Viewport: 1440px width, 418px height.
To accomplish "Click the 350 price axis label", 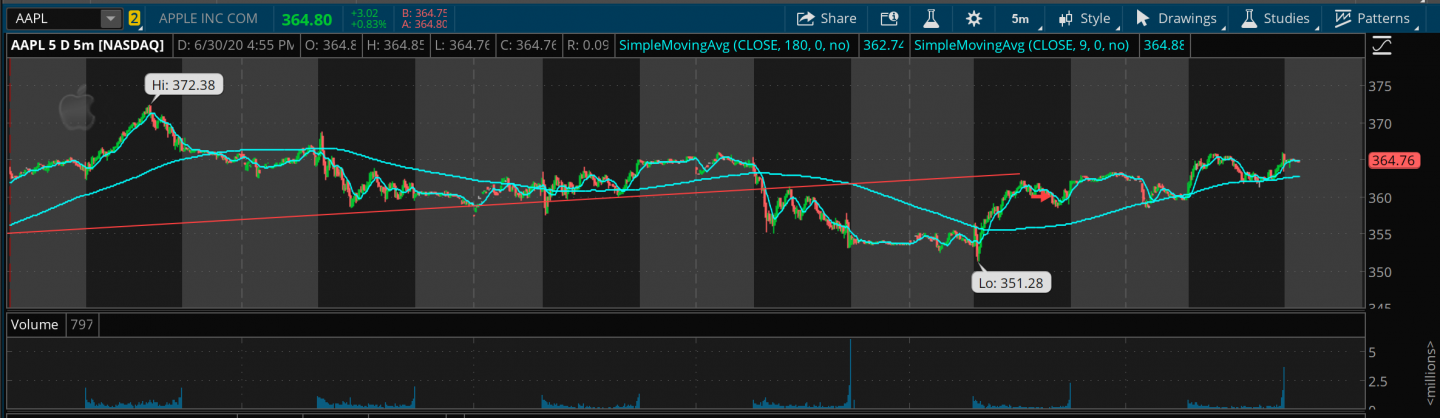I will 1381,272.
